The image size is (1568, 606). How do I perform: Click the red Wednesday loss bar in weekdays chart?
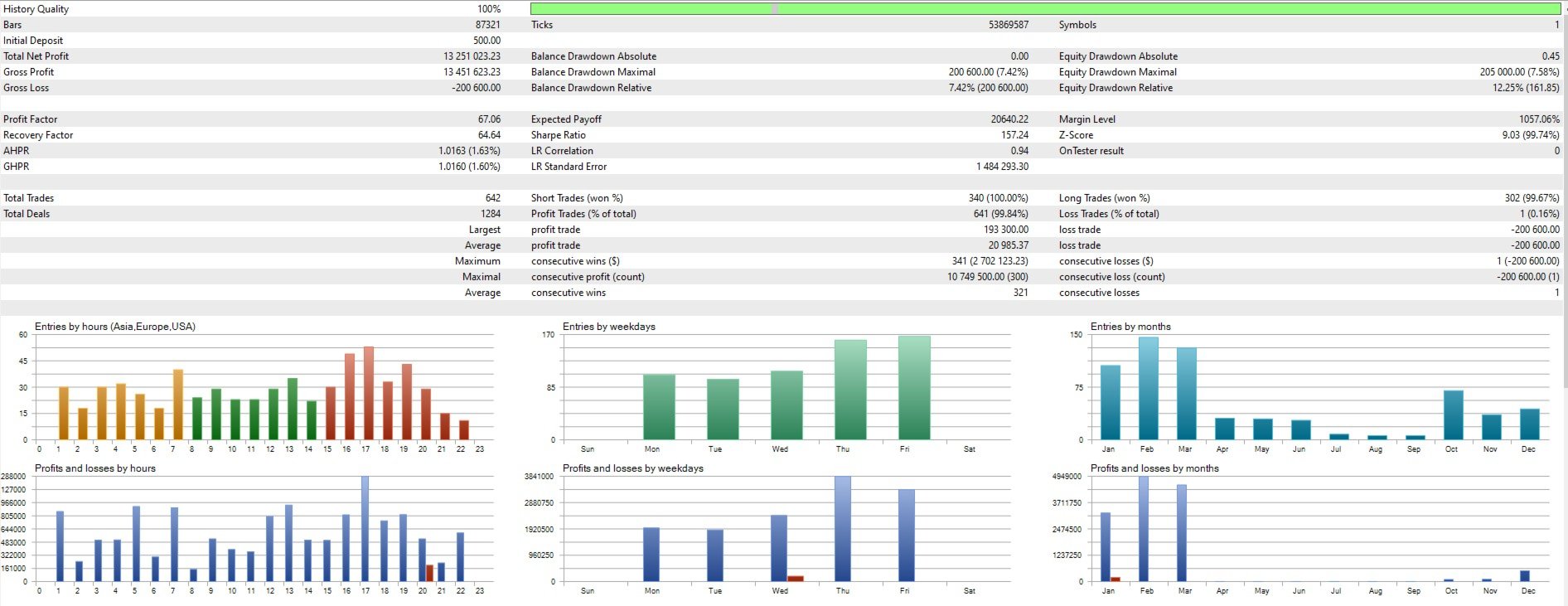[x=796, y=579]
